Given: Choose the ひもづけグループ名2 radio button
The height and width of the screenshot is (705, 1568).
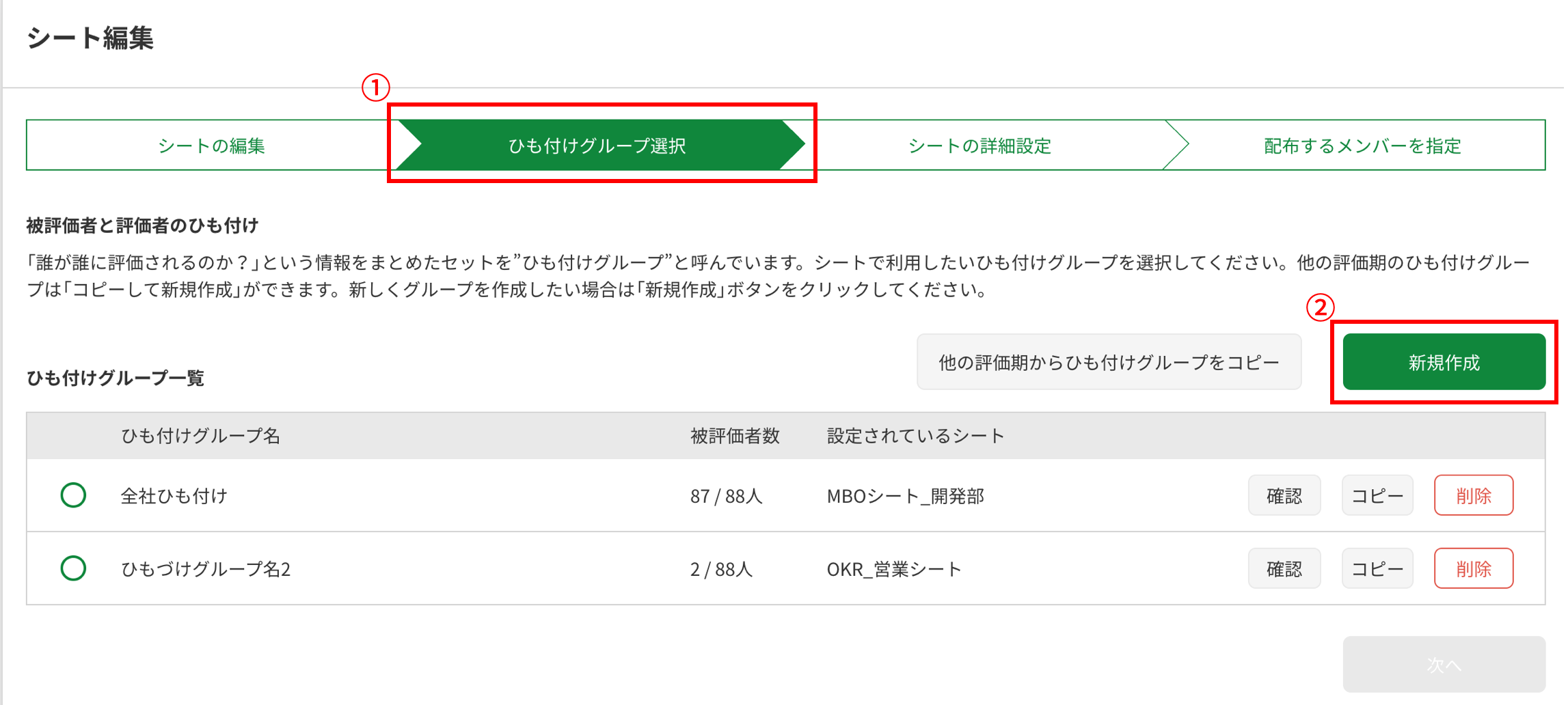Looking at the screenshot, I should (73, 568).
